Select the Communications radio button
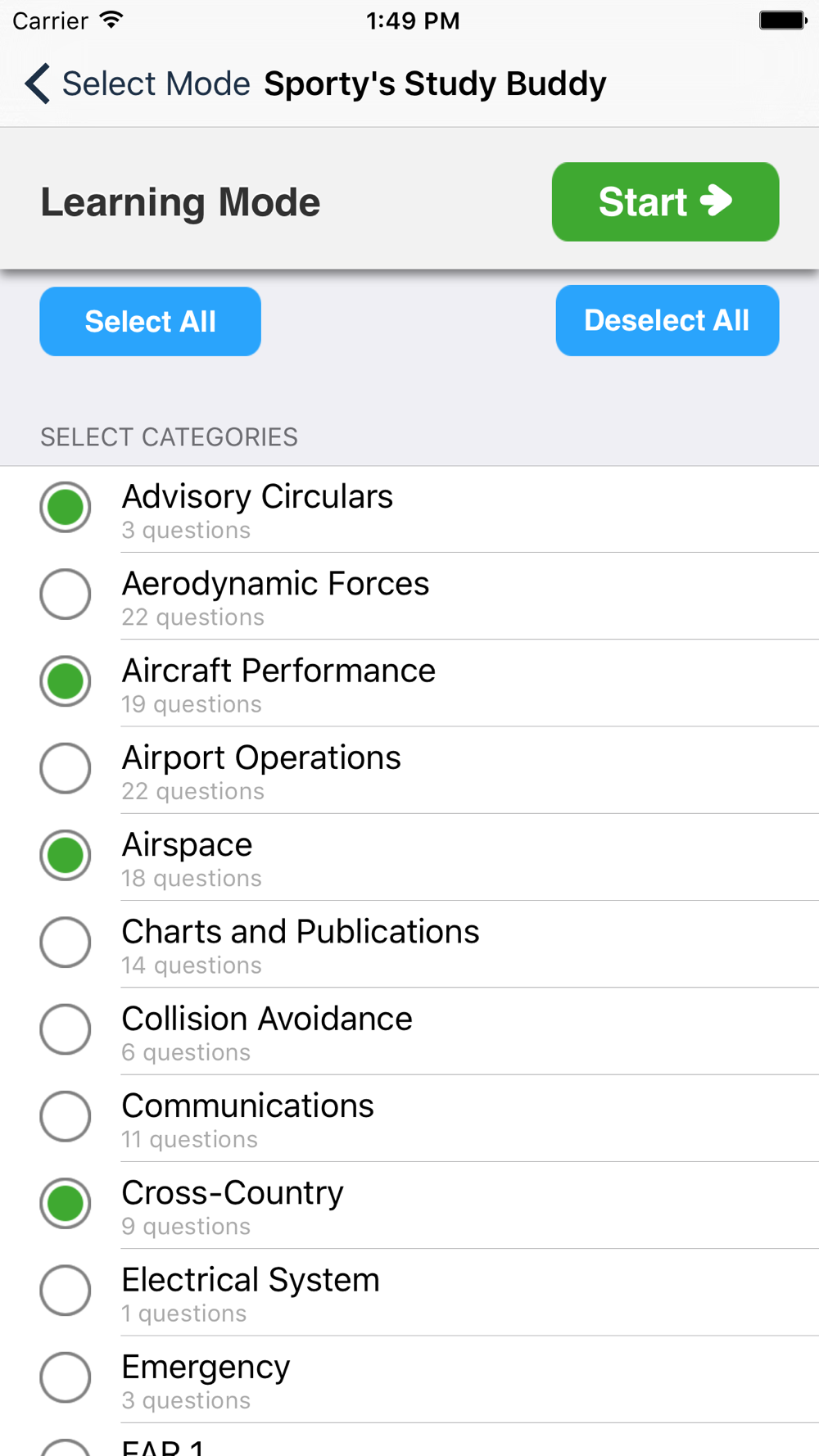819x1456 pixels. pyautogui.click(x=66, y=1116)
